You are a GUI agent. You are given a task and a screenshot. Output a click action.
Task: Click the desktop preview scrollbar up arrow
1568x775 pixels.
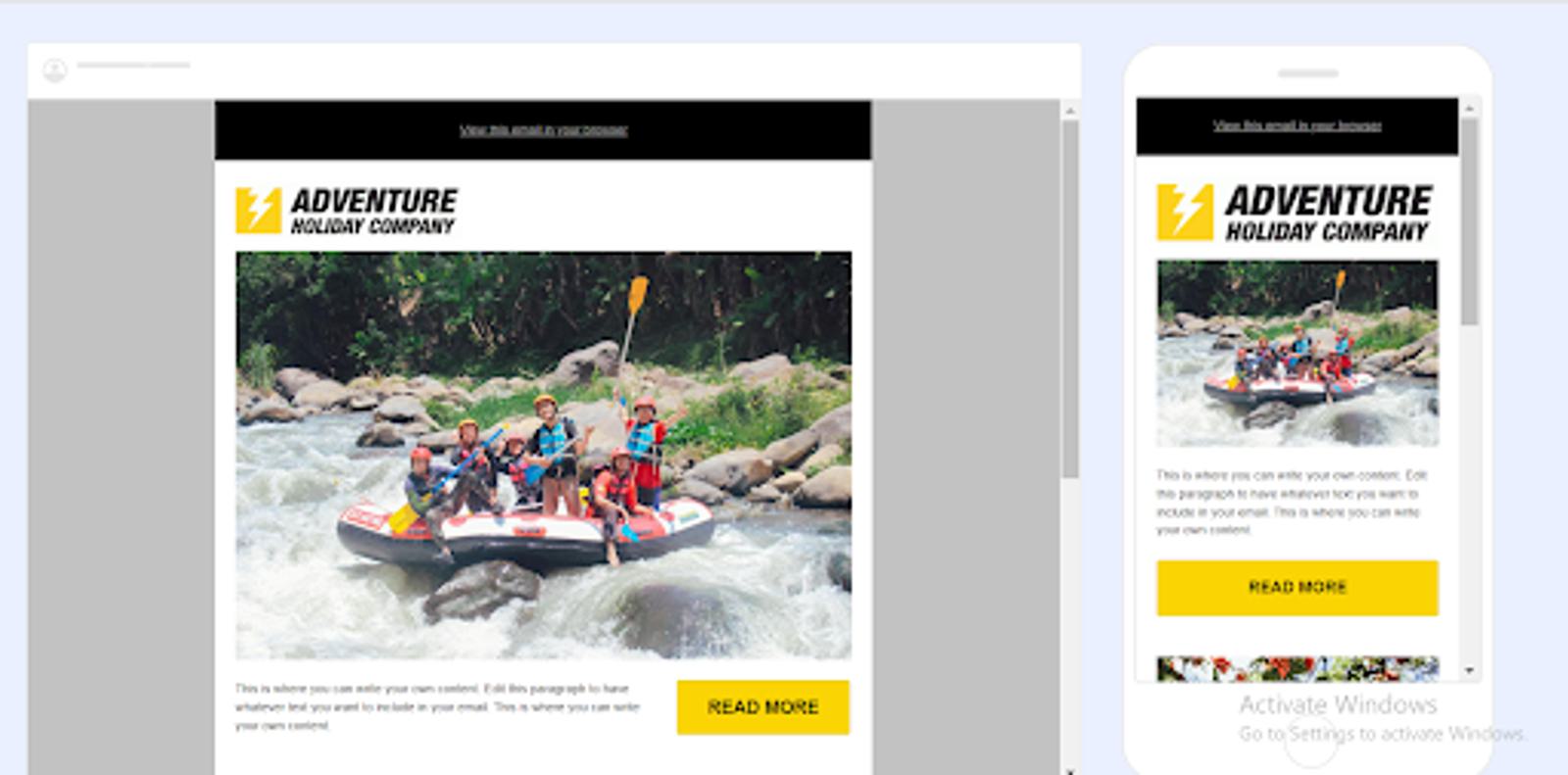1070,112
